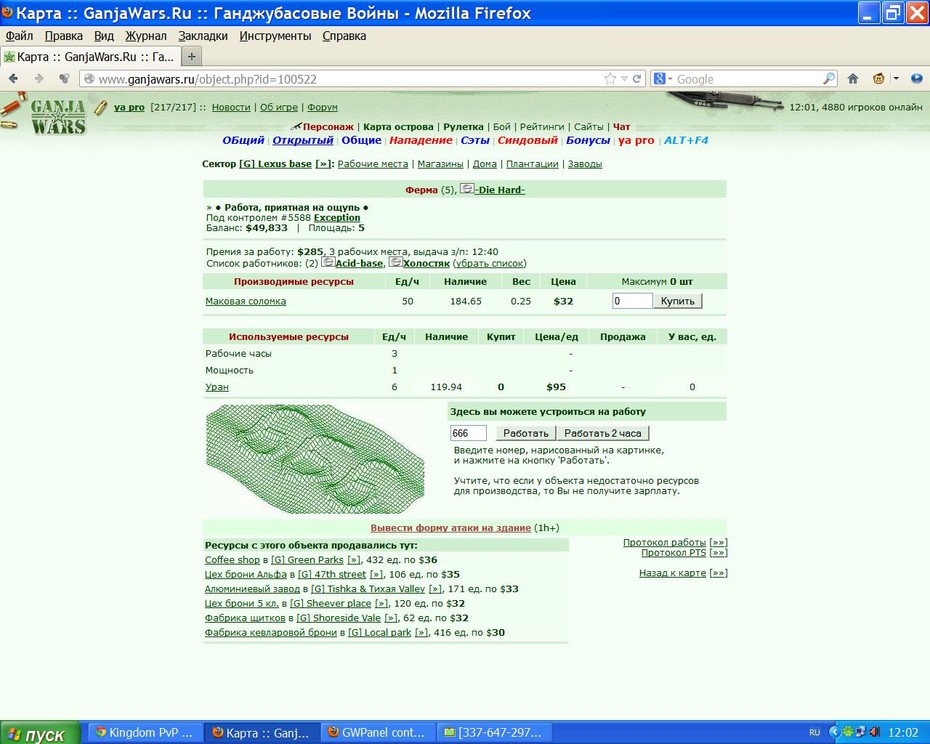The image size is (930, 744).
Task: Open the Плантации link
Action: pyautogui.click(x=532, y=164)
